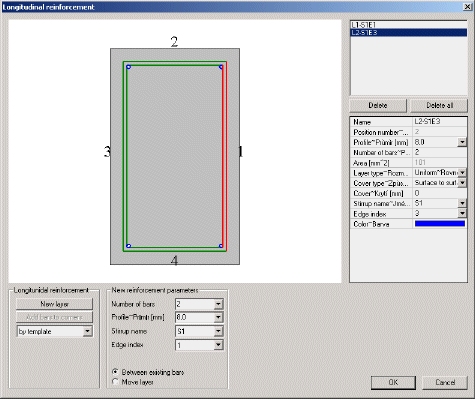Open the new reinforcement Profile combo box
475x399 pixels.
[x=218, y=317]
